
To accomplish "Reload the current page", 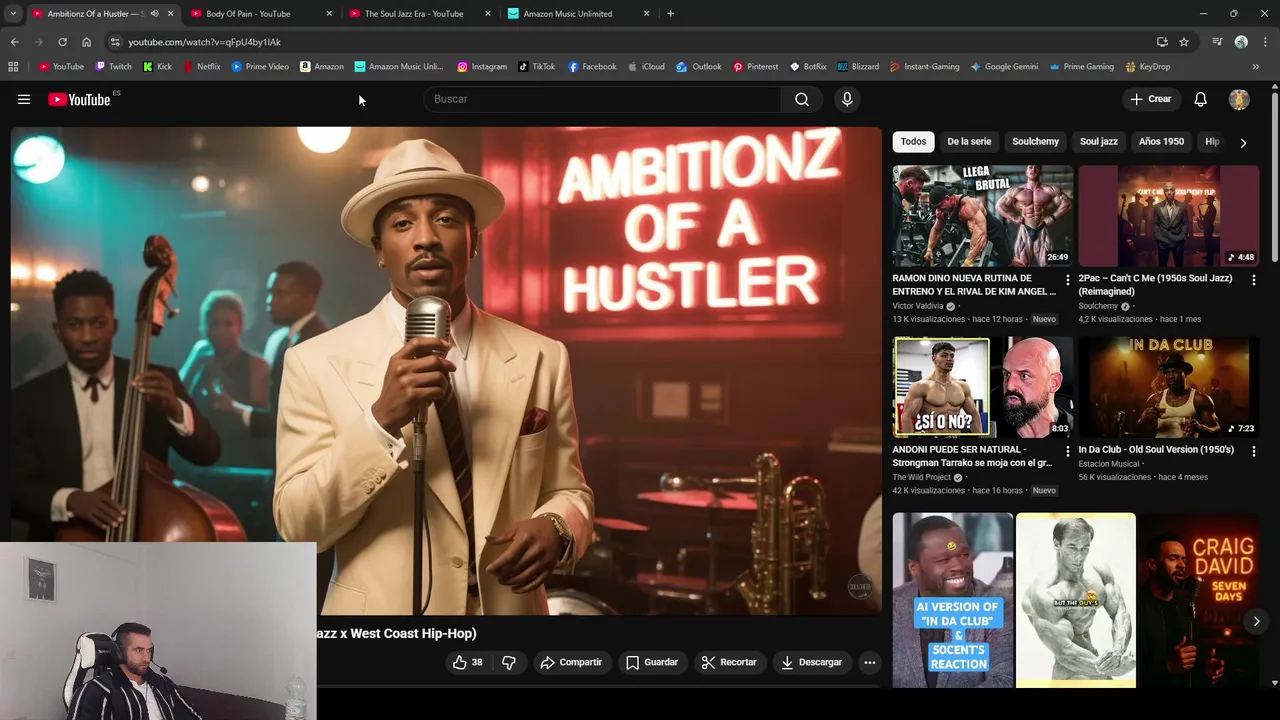I will coord(62,42).
